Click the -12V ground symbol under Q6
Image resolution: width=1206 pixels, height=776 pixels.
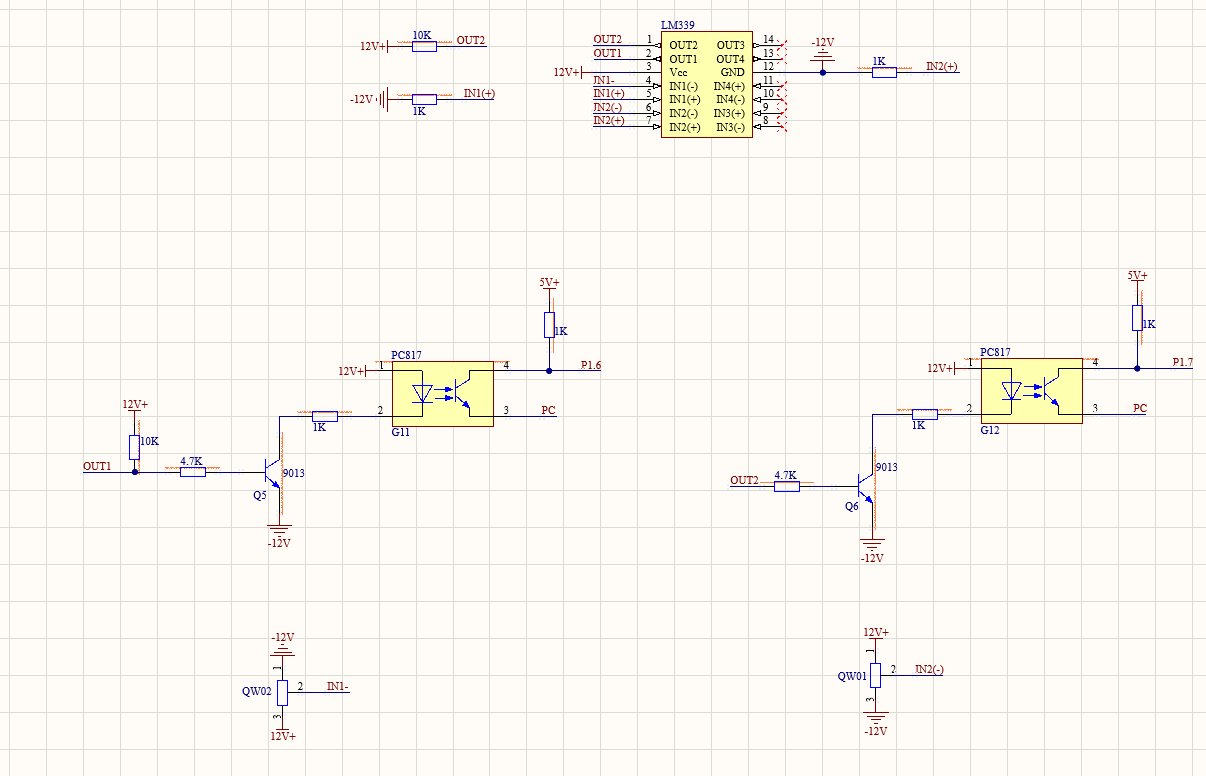[873, 550]
